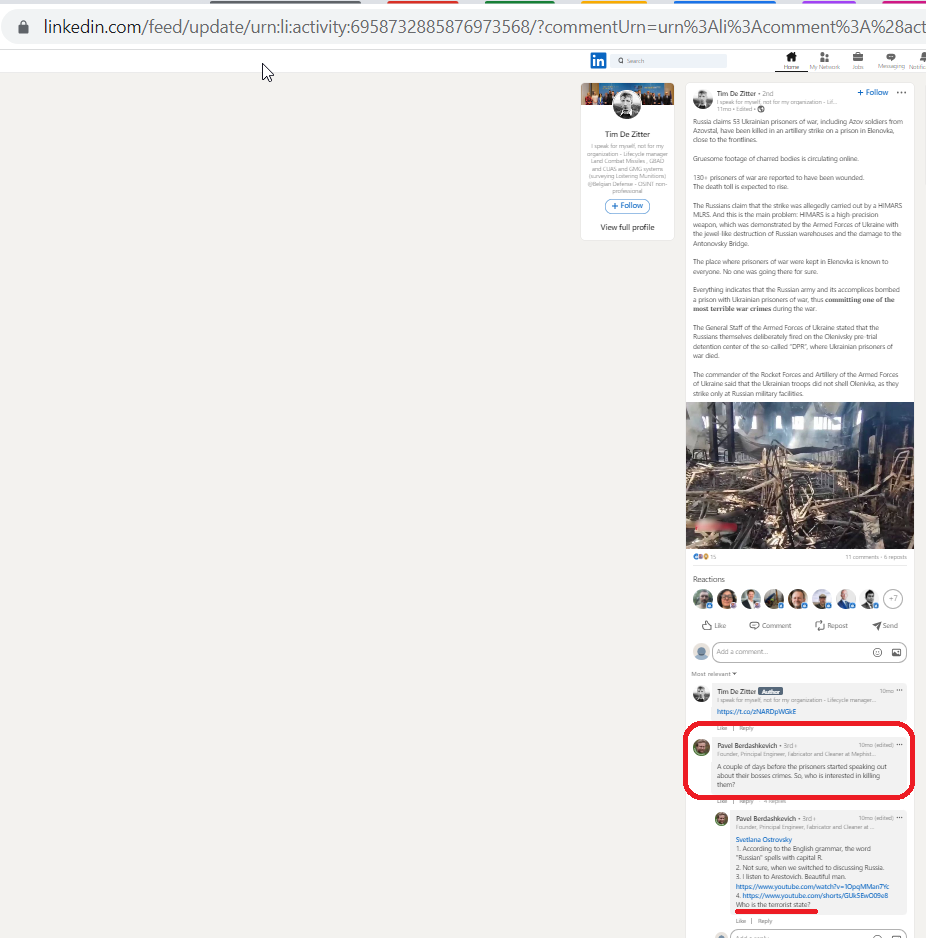The image size is (926, 938).
Task: Click Pavel's avatar on the nested reply
Action: click(721, 819)
